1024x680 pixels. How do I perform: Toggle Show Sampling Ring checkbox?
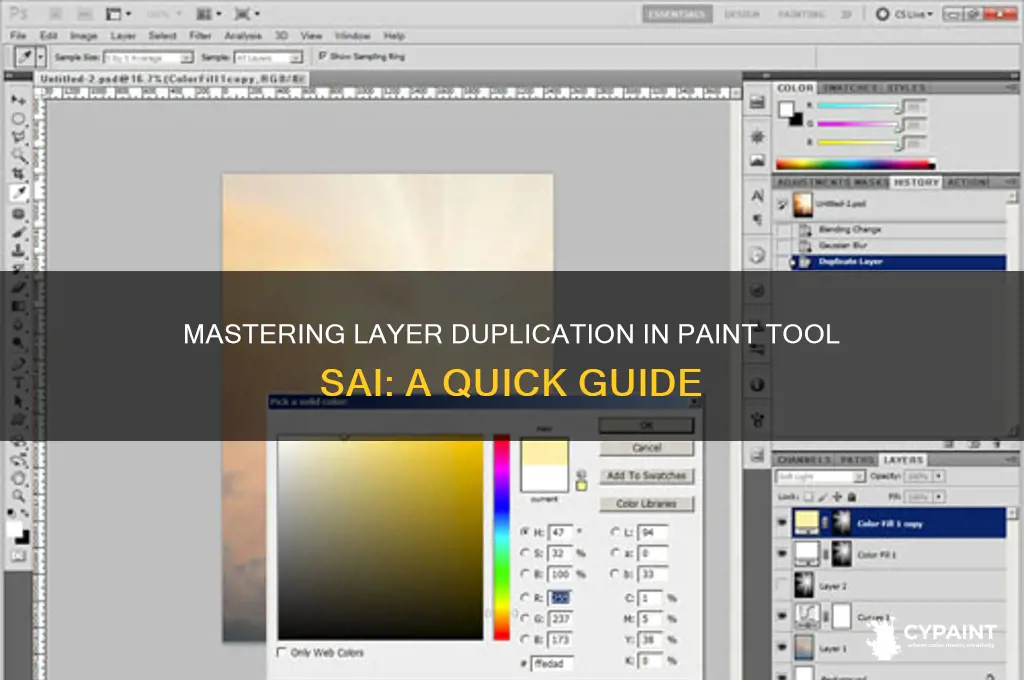click(322, 56)
